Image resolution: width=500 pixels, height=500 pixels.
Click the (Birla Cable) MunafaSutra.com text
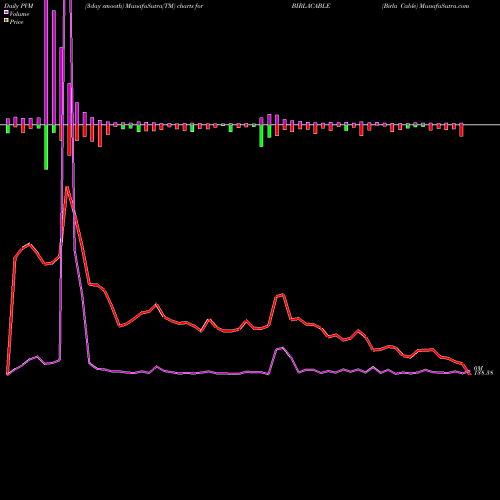tap(425, 6)
